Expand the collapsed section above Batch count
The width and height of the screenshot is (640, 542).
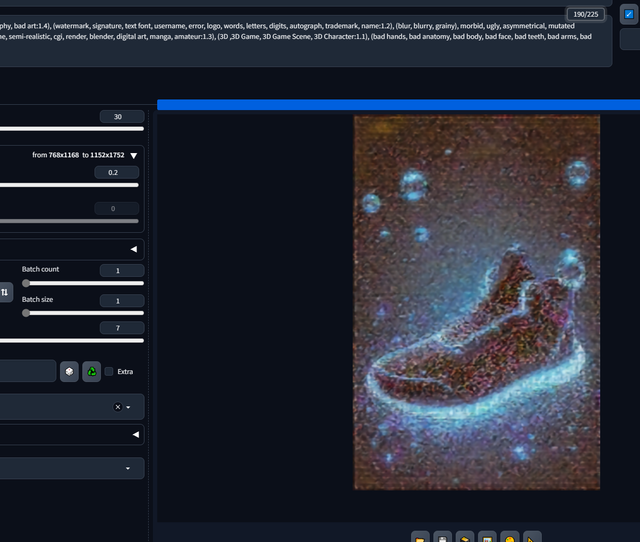coord(133,249)
